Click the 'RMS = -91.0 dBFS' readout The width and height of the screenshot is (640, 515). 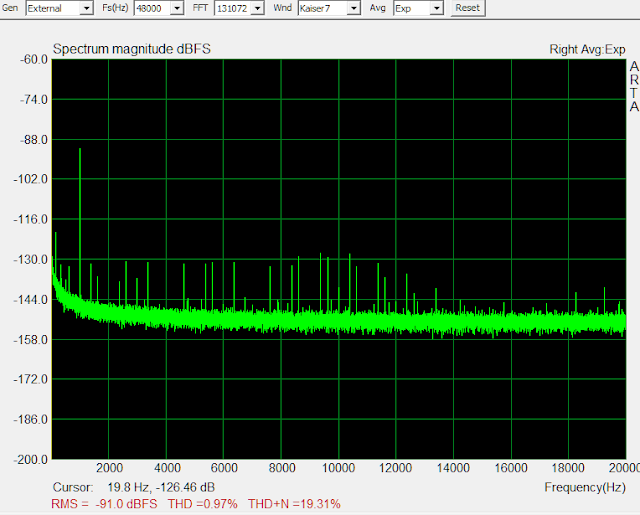point(104,504)
